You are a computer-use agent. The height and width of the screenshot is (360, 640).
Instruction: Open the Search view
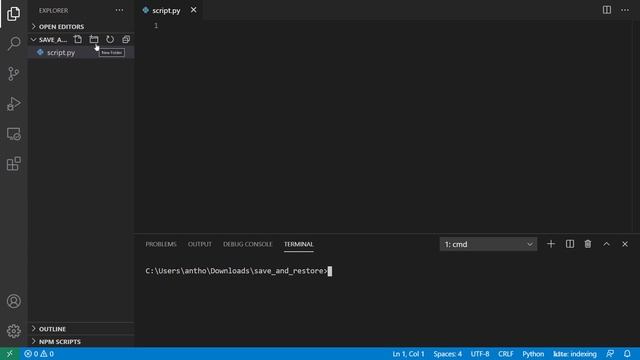[x=13, y=43]
